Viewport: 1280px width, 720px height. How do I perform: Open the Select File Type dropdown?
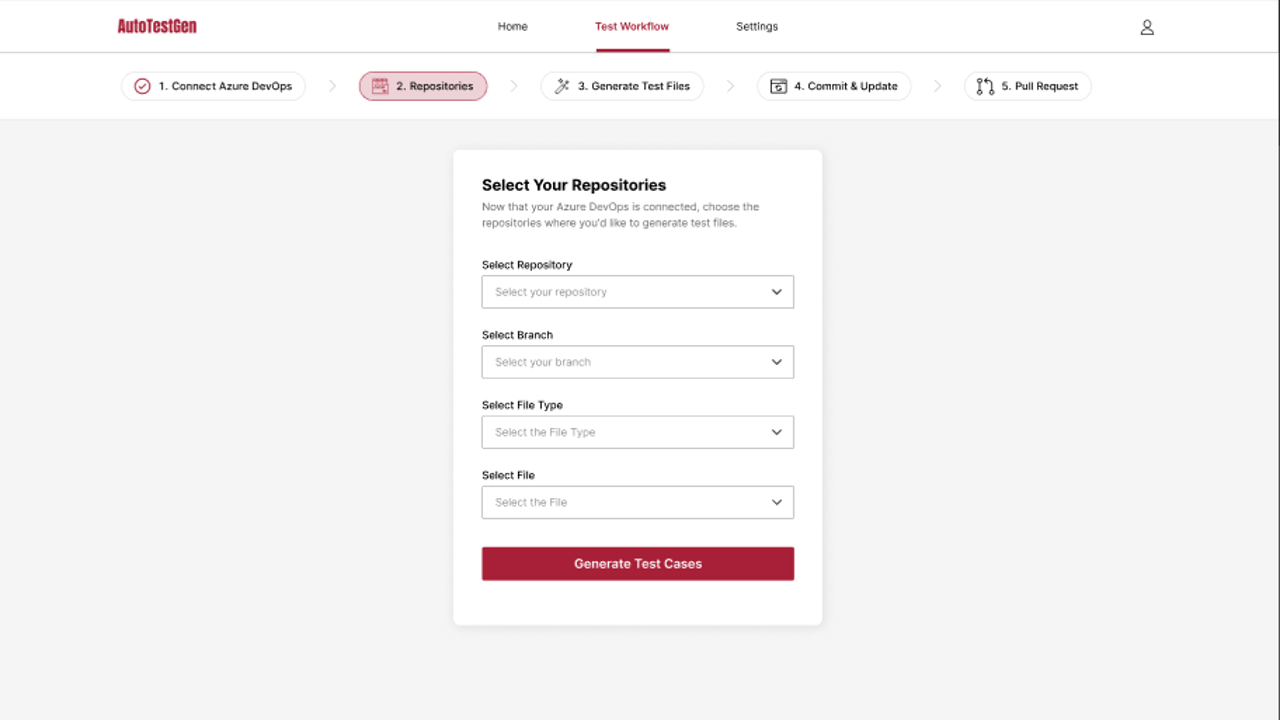coord(638,432)
